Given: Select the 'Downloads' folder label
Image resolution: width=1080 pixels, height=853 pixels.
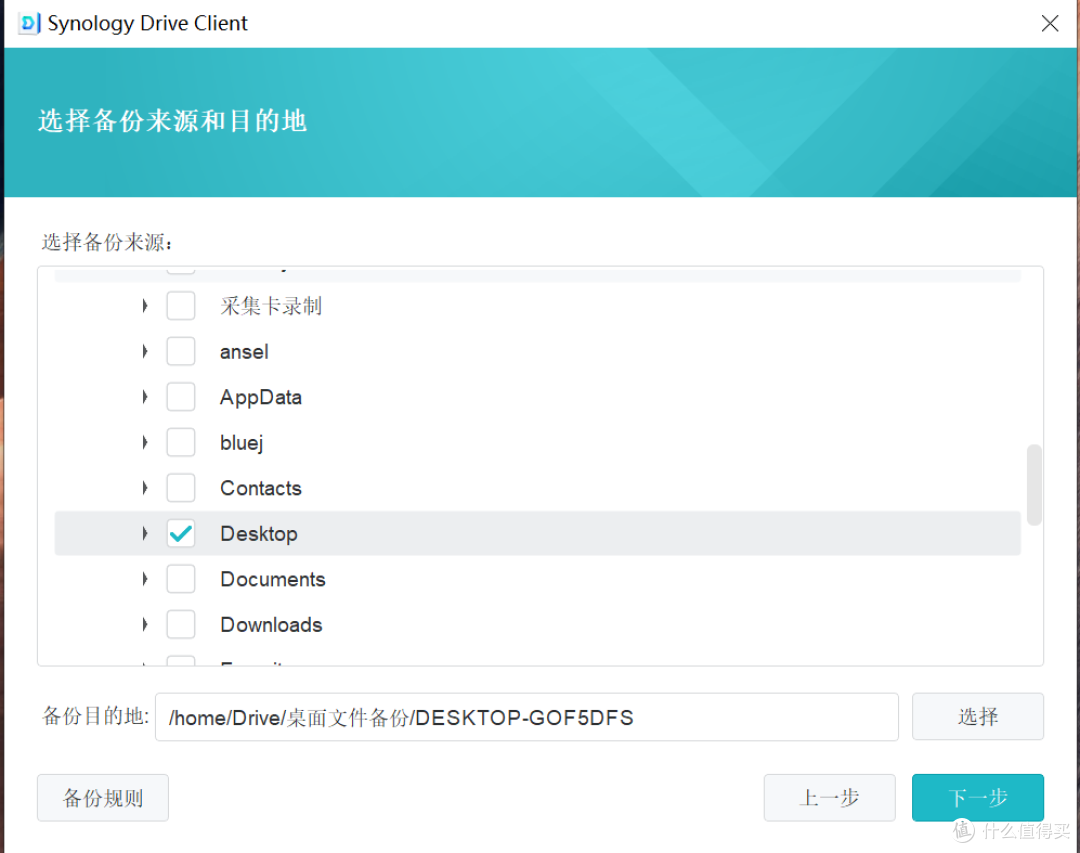Looking at the screenshot, I should [271, 625].
